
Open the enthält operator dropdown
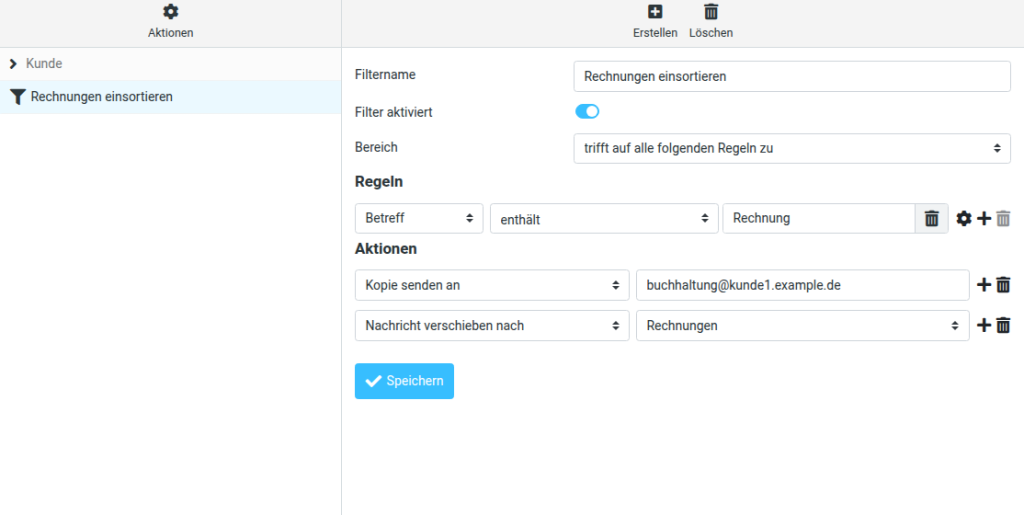click(x=604, y=218)
